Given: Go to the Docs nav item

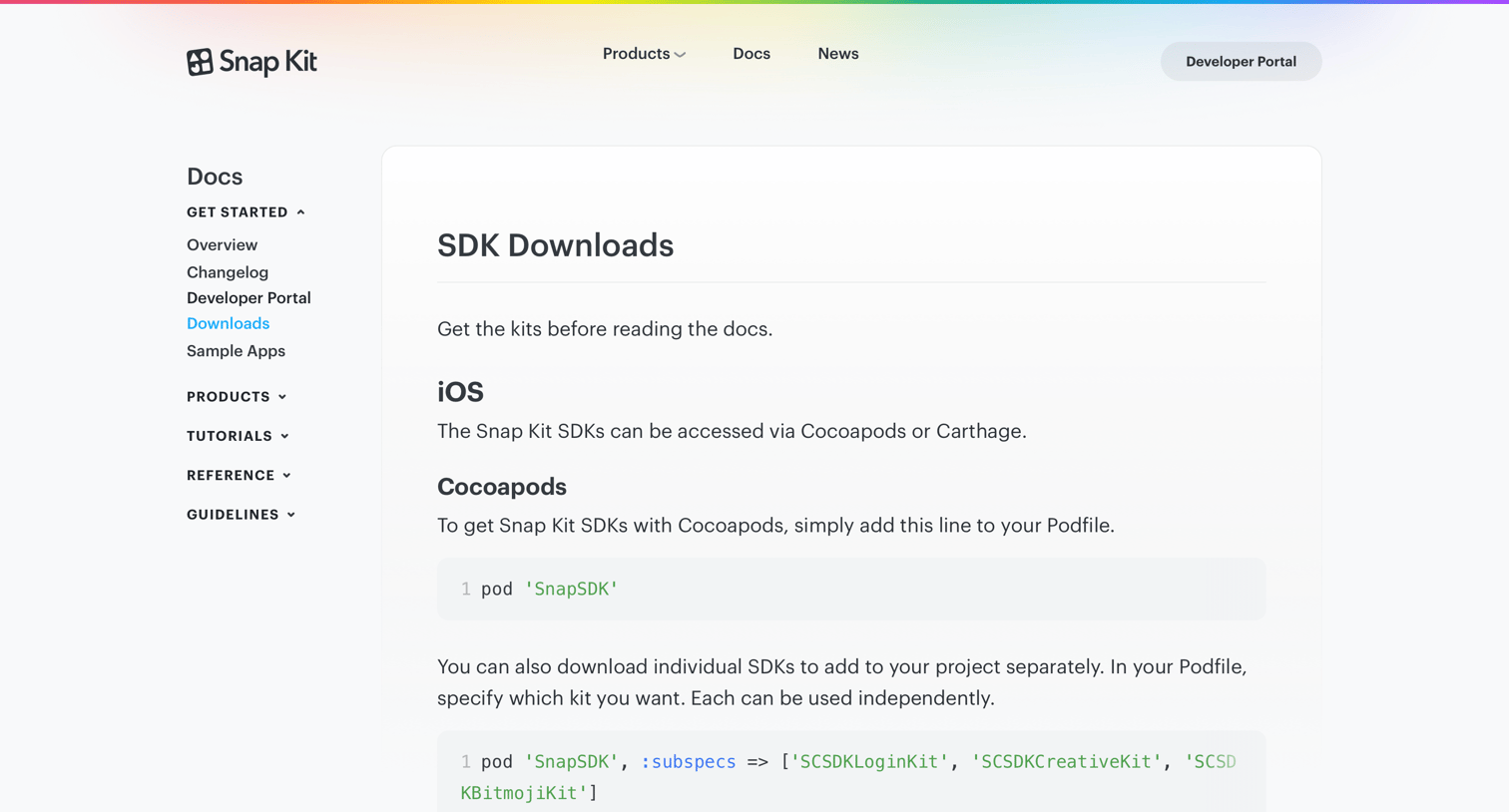Looking at the screenshot, I should 752,54.
